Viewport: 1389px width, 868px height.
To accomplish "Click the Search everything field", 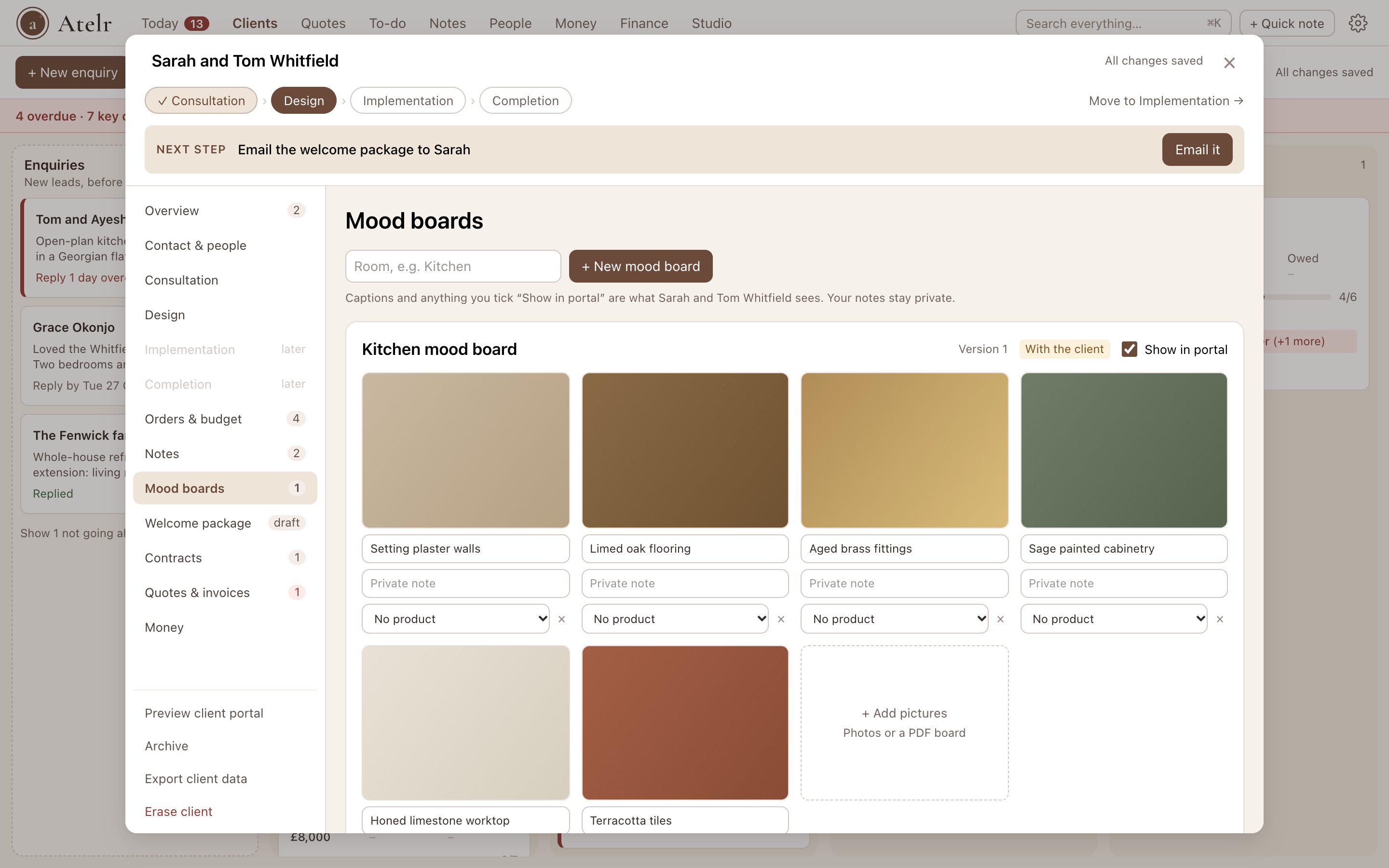I will [x=1123, y=23].
